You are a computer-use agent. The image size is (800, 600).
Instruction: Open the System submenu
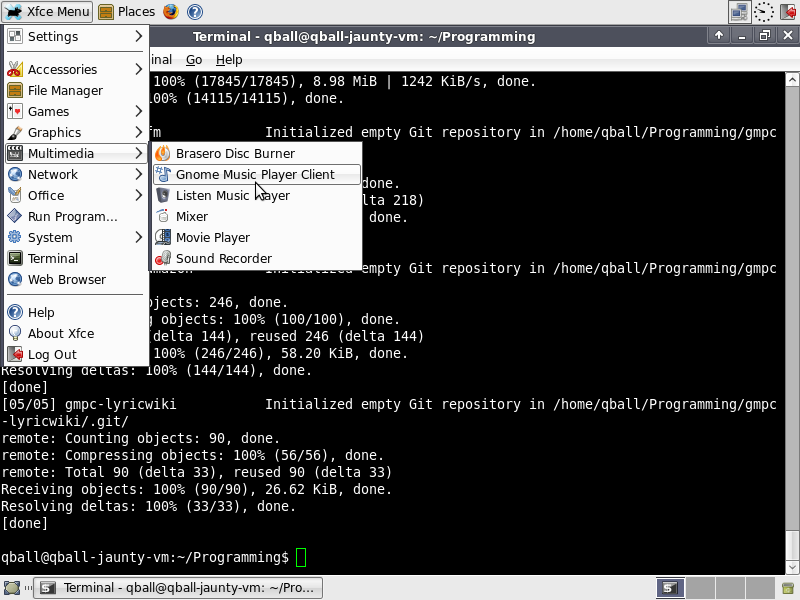point(76,237)
